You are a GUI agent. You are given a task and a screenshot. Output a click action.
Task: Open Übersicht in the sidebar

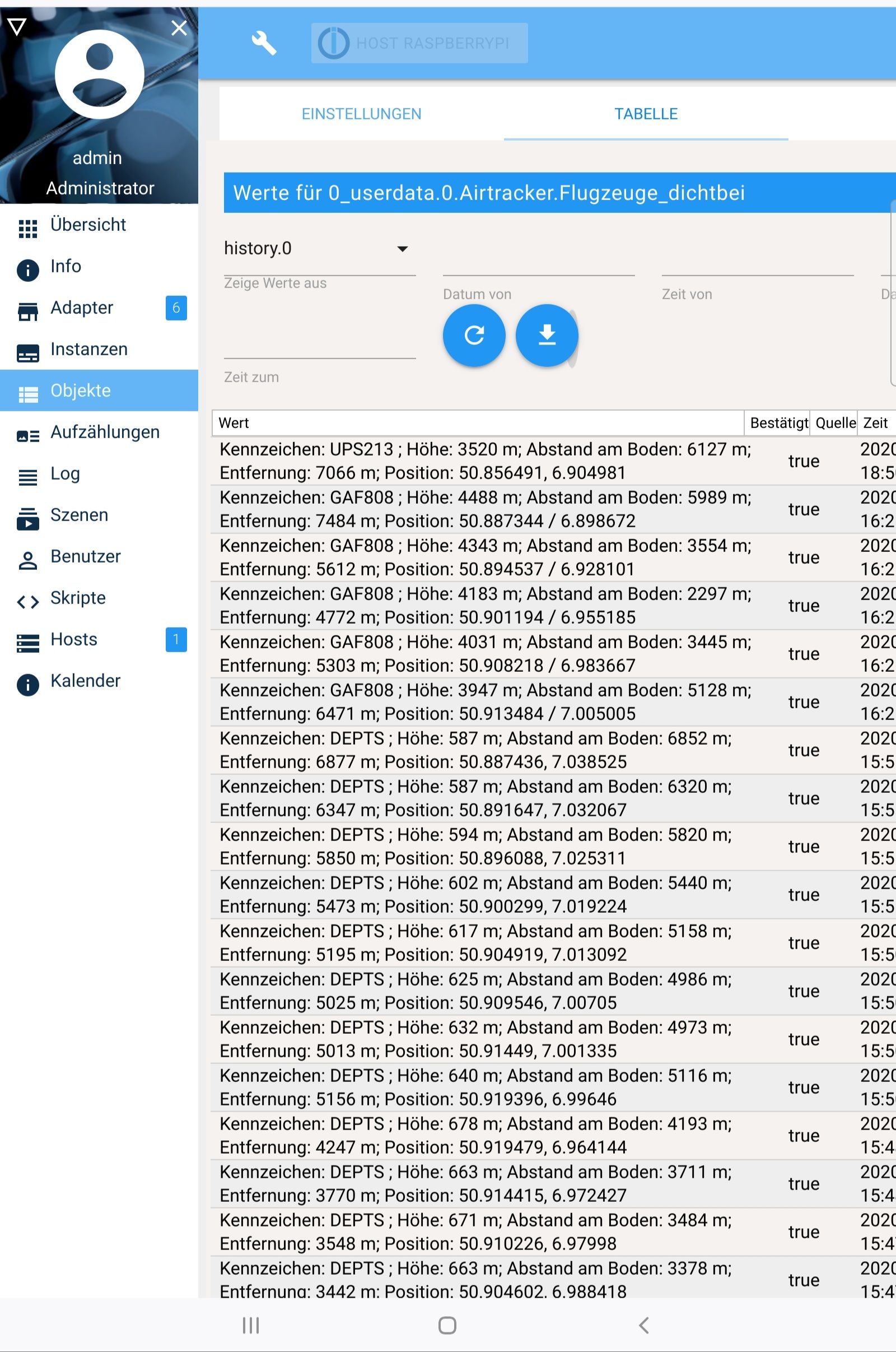coord(99,225)
